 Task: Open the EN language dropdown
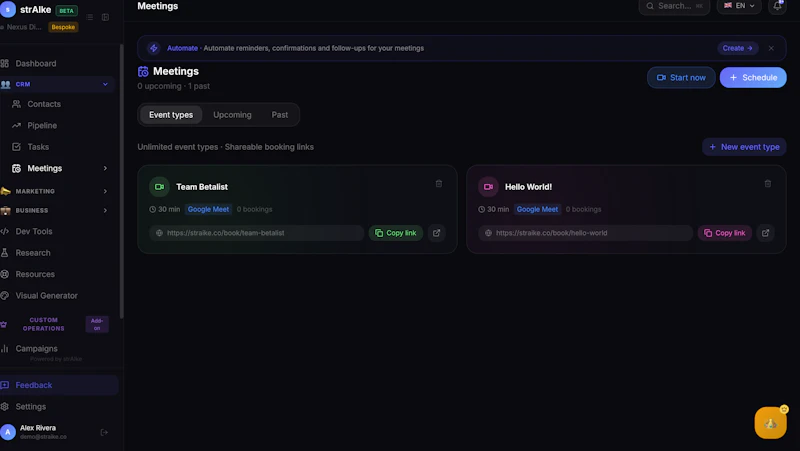pos(739,6)
